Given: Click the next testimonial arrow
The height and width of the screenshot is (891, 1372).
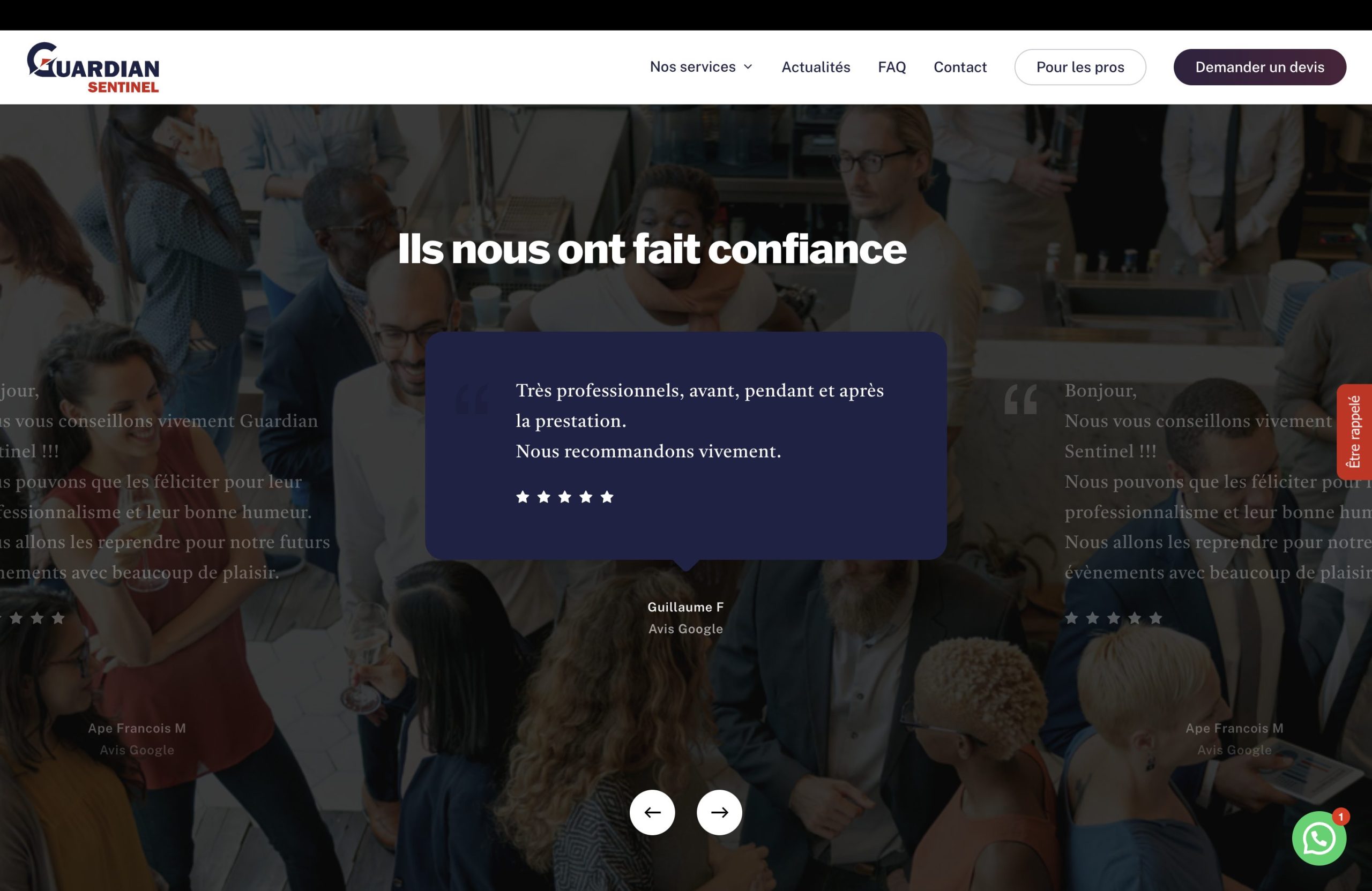Looking at the screenshot, I should click(x=719, y=812).
